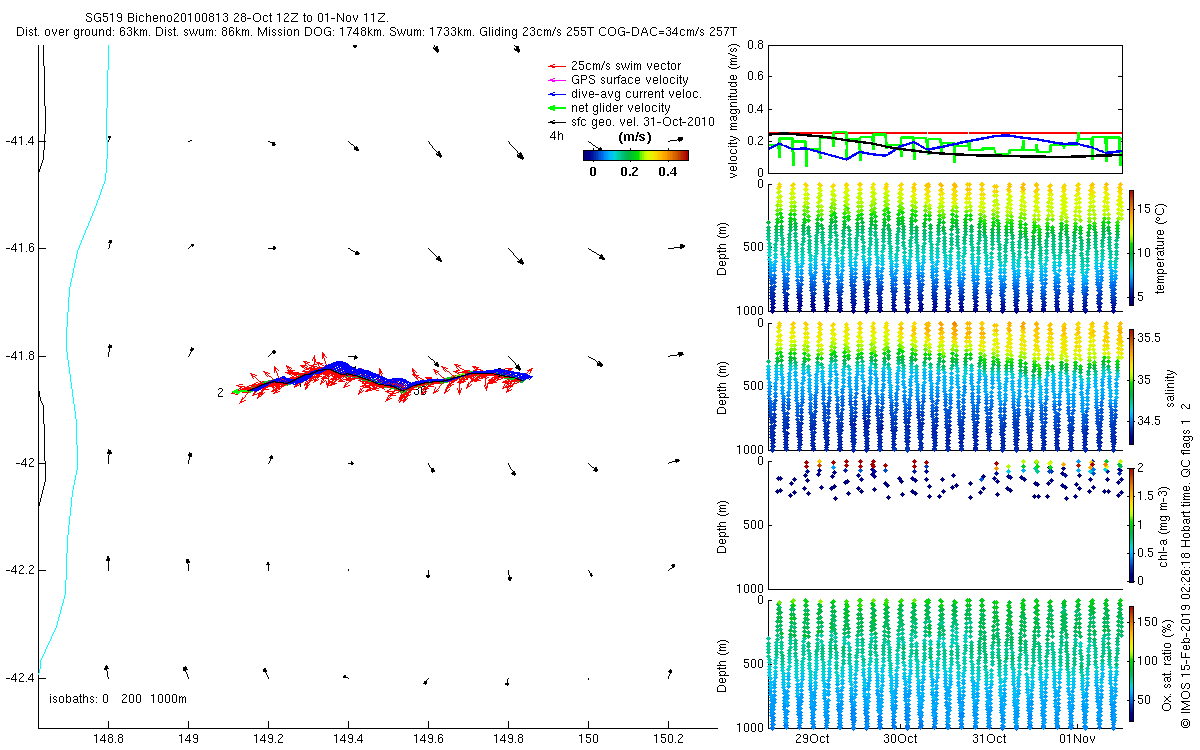Click the '29Oct' date tick label
The image size is (1200, 750).
pyautogui.click(x=811, y=740)
